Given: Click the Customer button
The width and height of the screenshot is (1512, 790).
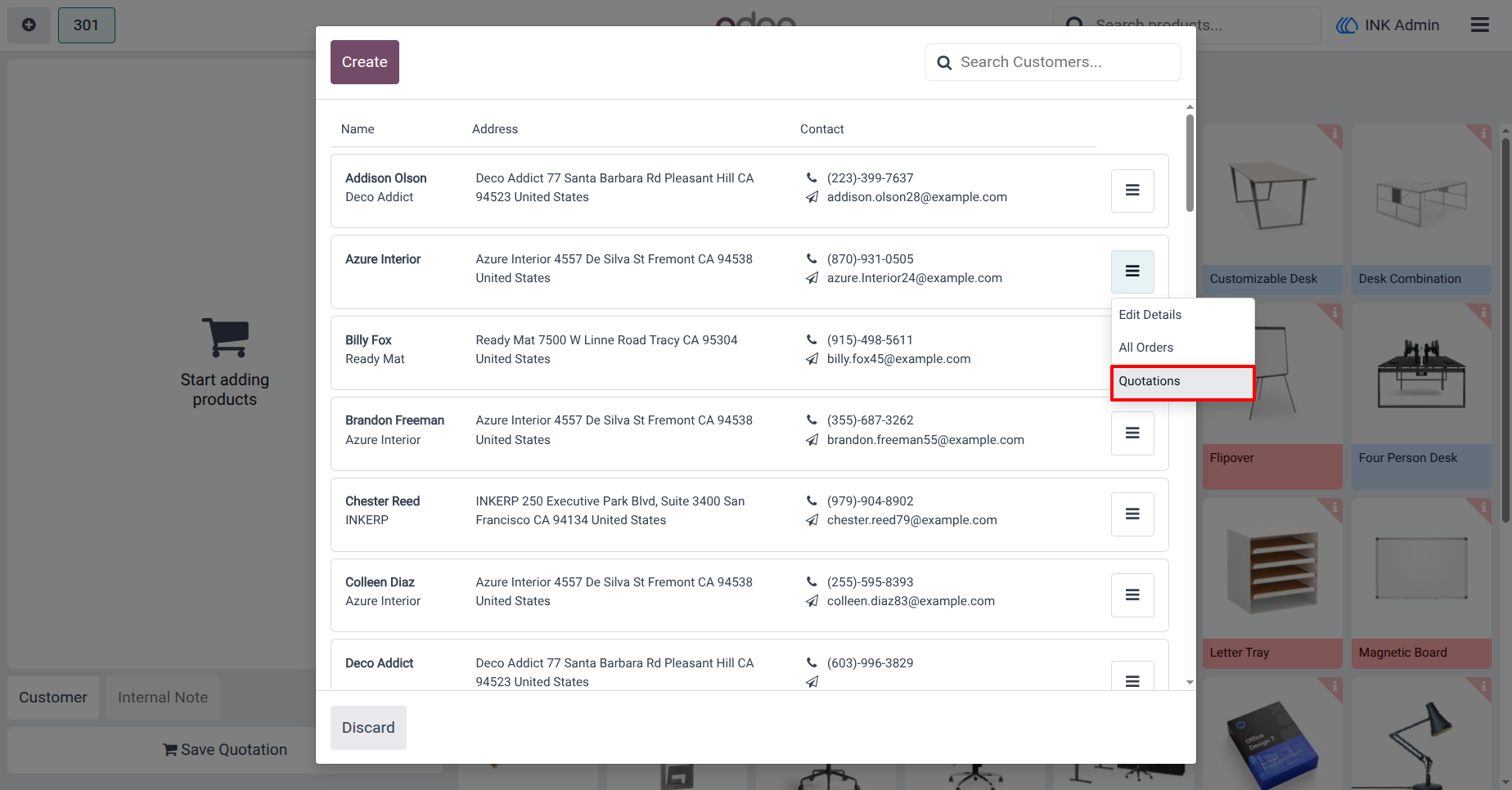Looking at the screenshot, I should (x=53, y=698).
